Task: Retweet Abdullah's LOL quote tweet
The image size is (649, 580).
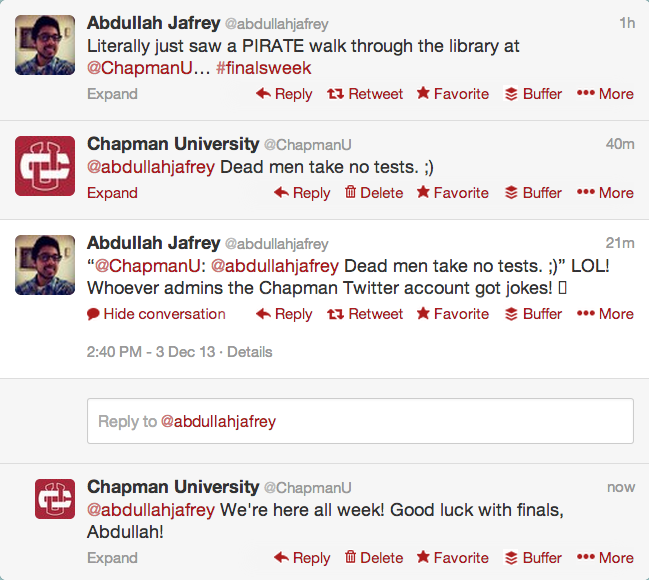Action: [x=365, y=314]
